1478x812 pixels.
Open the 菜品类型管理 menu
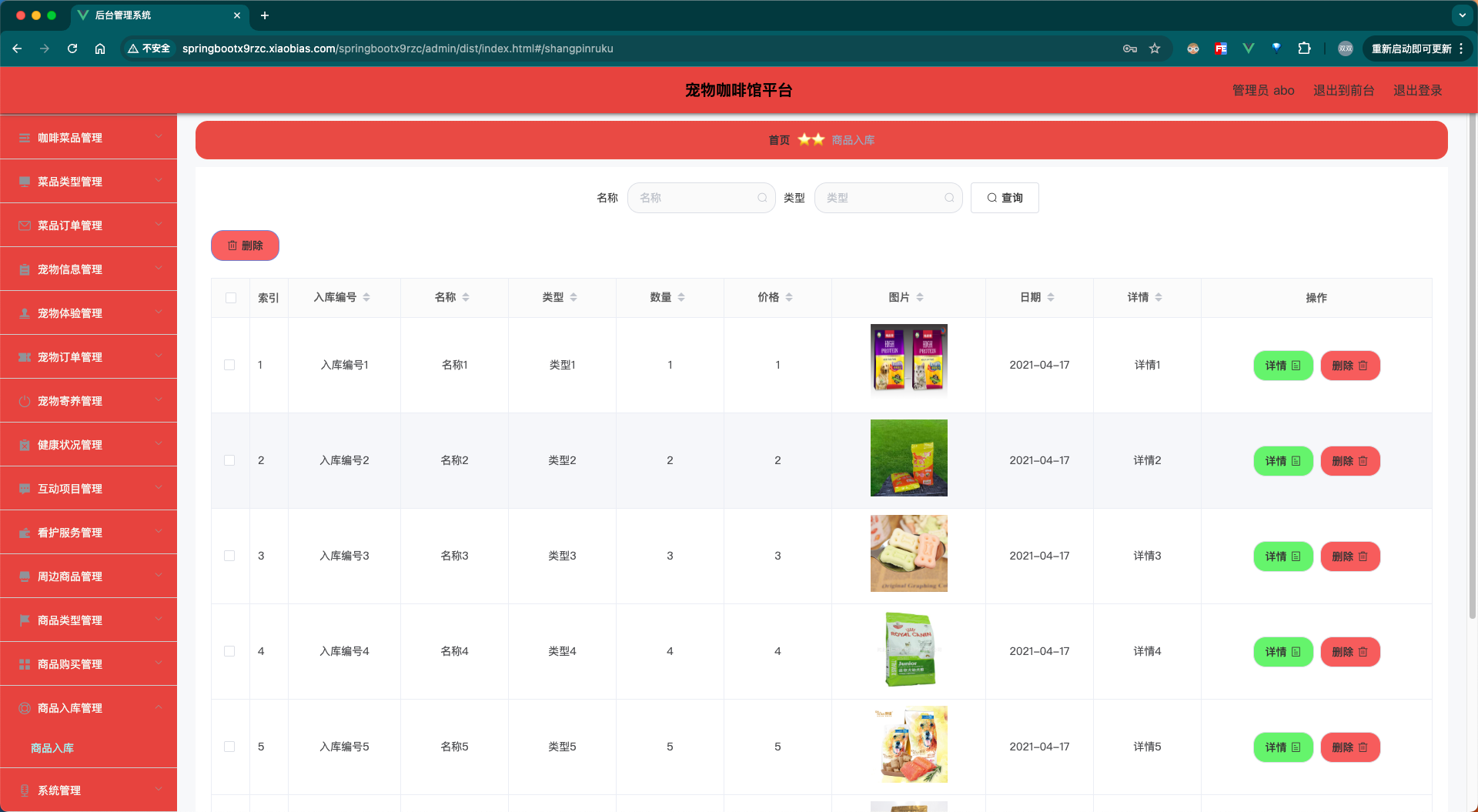pyautogui.click(x=89, y=182)
